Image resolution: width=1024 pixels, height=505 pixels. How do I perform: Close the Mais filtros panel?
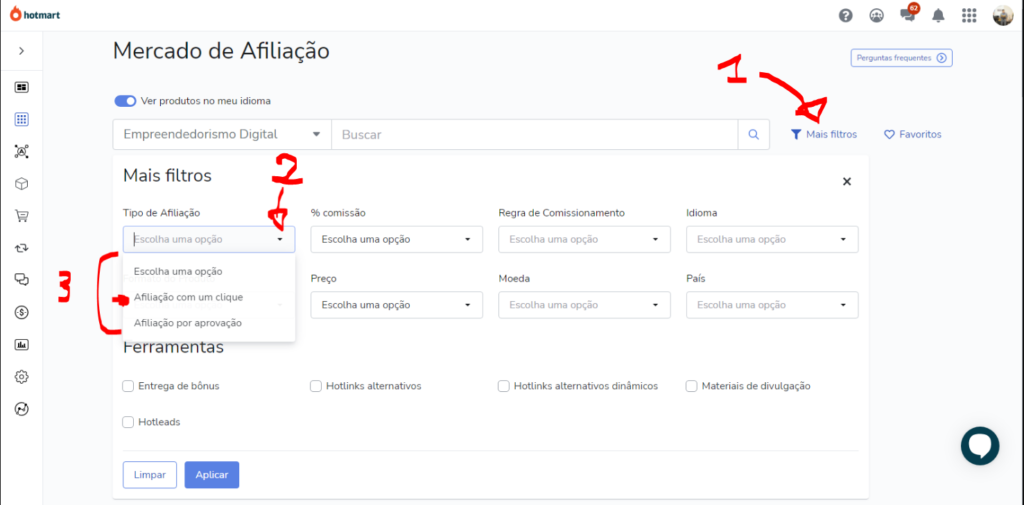coord(847,181)
